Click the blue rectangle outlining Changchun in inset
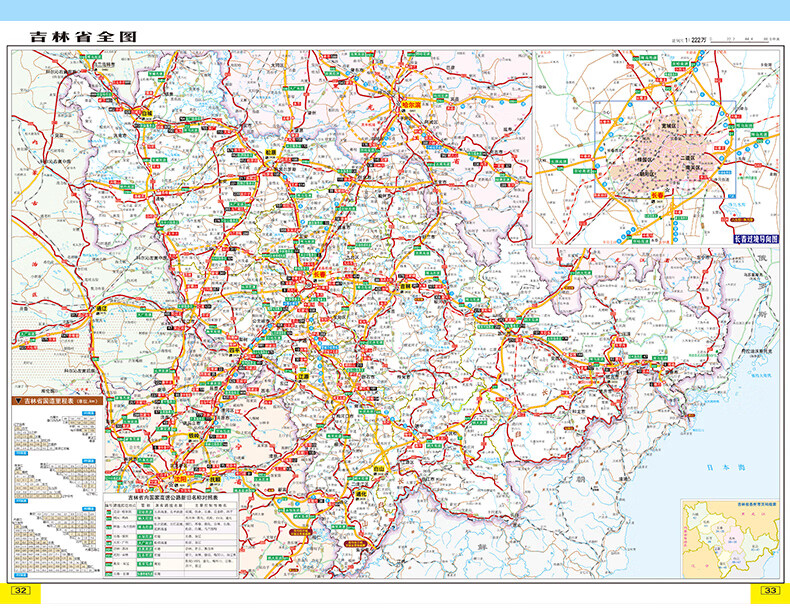This screenshot has width=790, height=610. pos(665,149)
